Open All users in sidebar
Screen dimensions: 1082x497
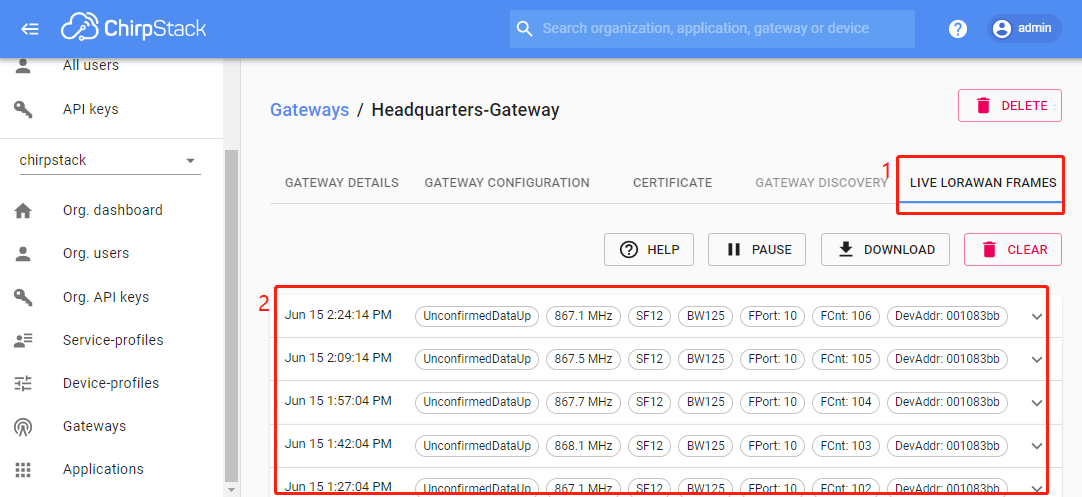click(90, 66)
